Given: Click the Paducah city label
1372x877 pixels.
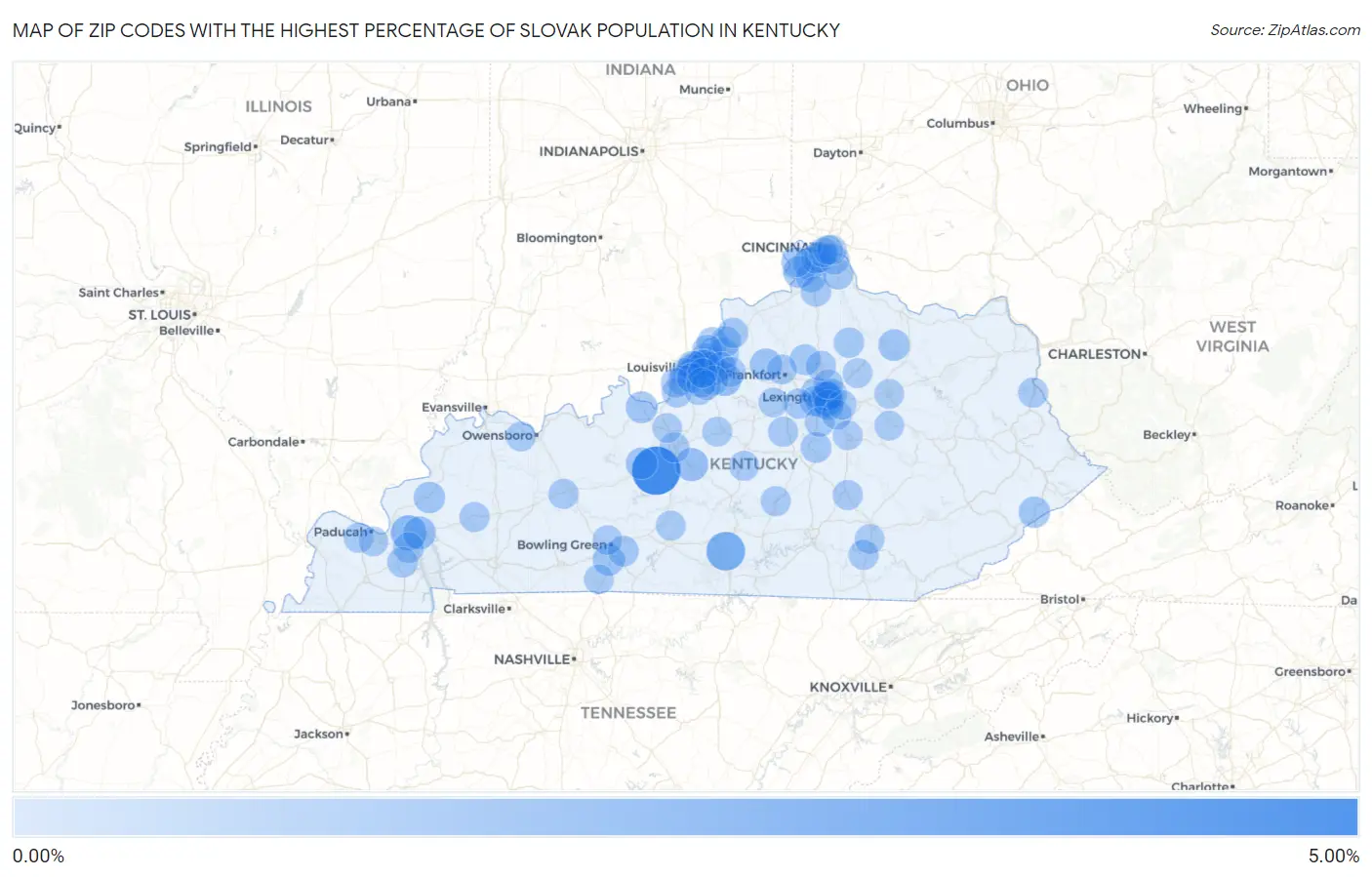Looking at the screenshot, I should tap(342, 532).
